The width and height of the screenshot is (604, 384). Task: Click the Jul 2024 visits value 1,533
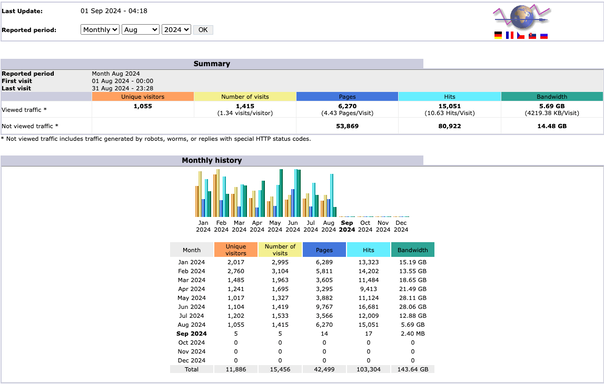280,316
